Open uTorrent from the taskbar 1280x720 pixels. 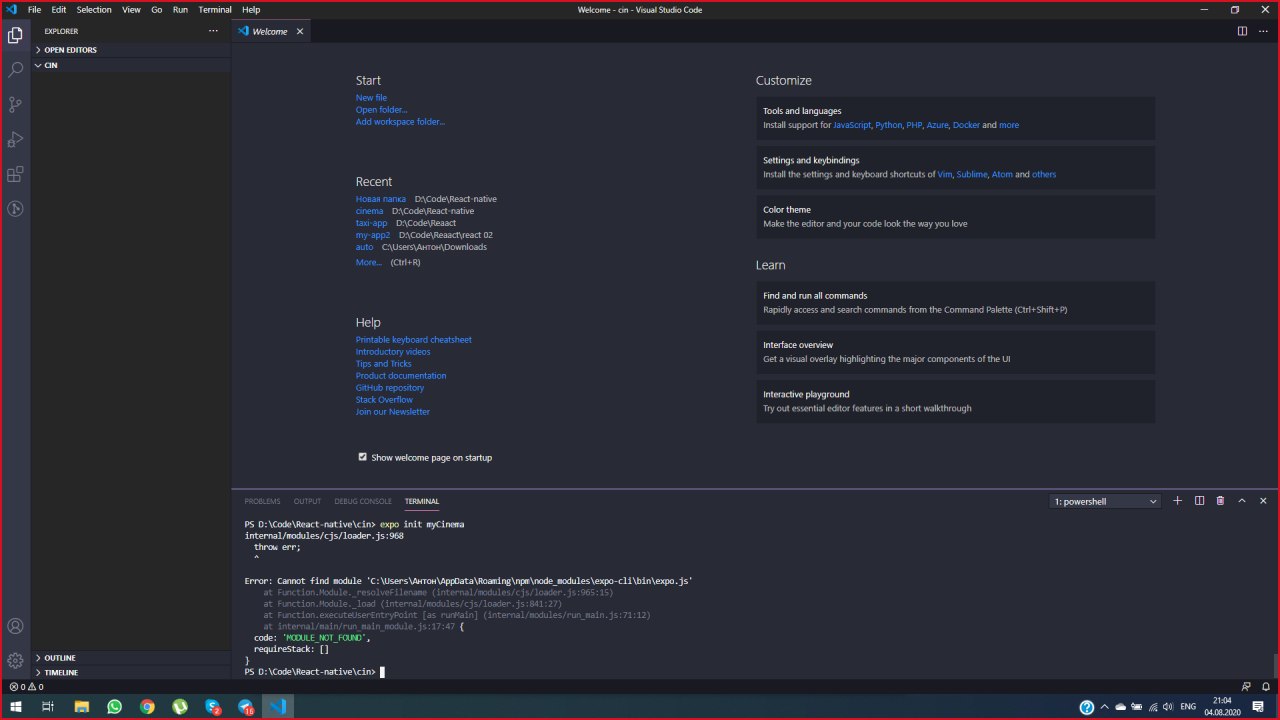[180, 707]
